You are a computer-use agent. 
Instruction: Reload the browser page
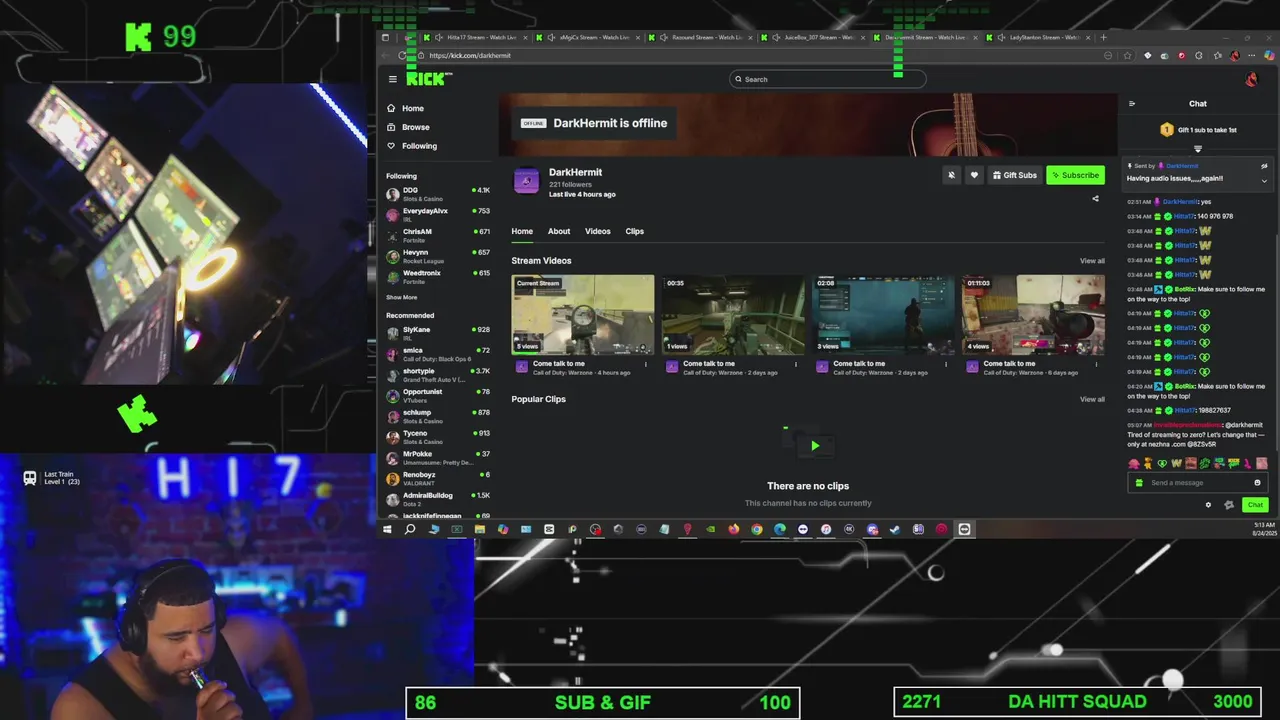coord(403,55)
